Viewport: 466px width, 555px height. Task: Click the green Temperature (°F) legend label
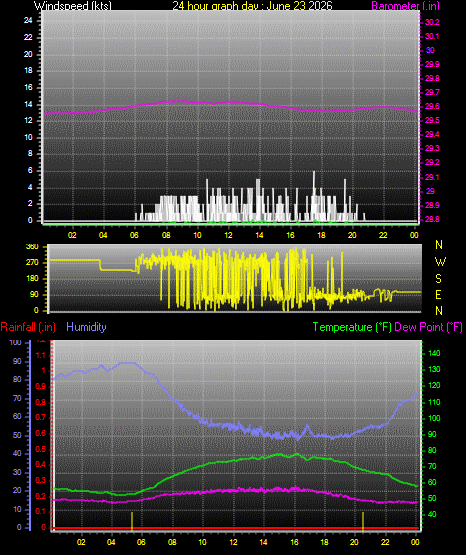pyautogui.click(x=352, y=327)
